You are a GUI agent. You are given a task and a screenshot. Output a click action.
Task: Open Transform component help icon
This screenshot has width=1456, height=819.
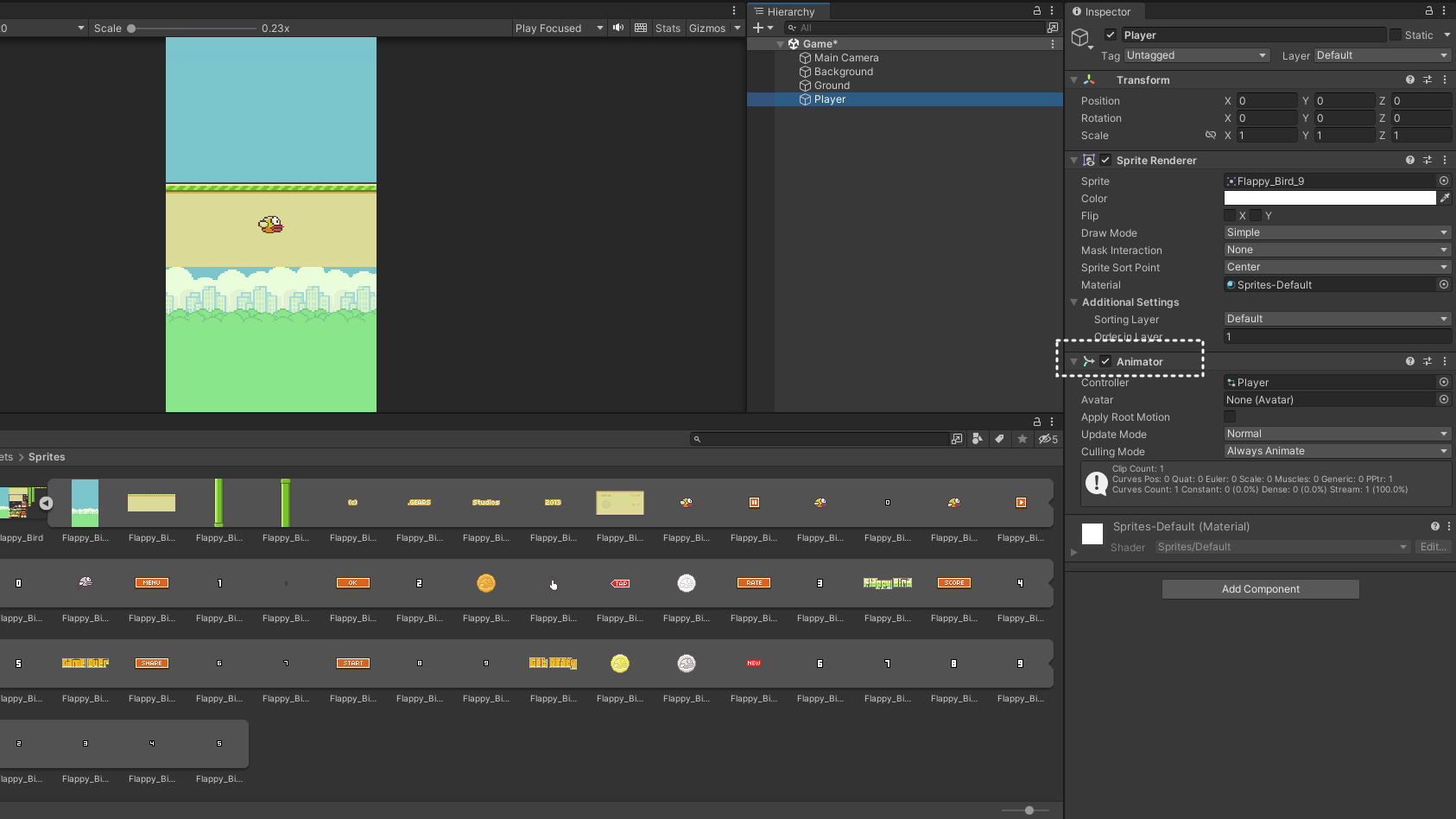coord(1410,79)
